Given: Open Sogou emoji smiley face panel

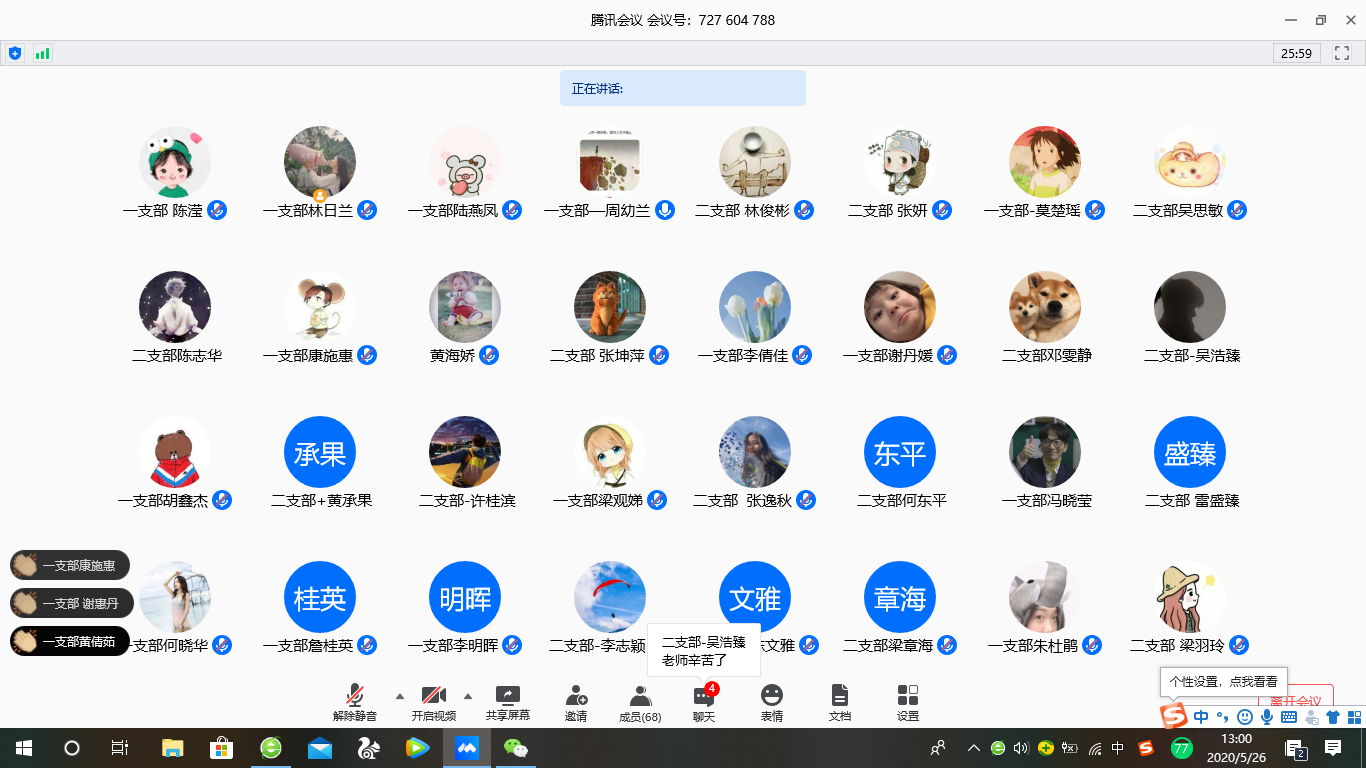Looking at the screenshot, I should (x=1245, y=717).
